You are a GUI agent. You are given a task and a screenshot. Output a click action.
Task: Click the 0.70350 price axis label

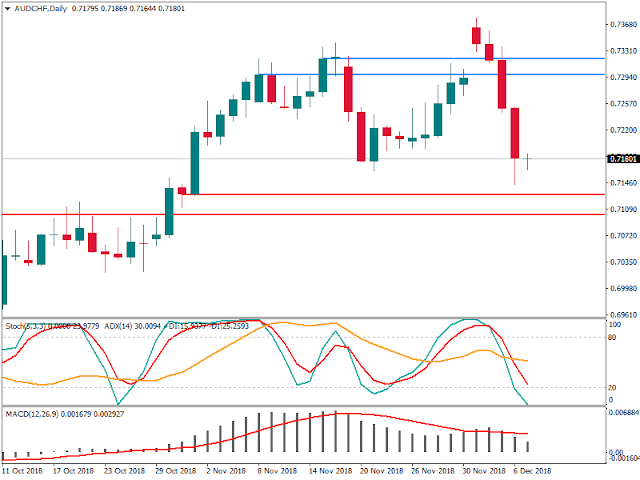click(623, 262)
